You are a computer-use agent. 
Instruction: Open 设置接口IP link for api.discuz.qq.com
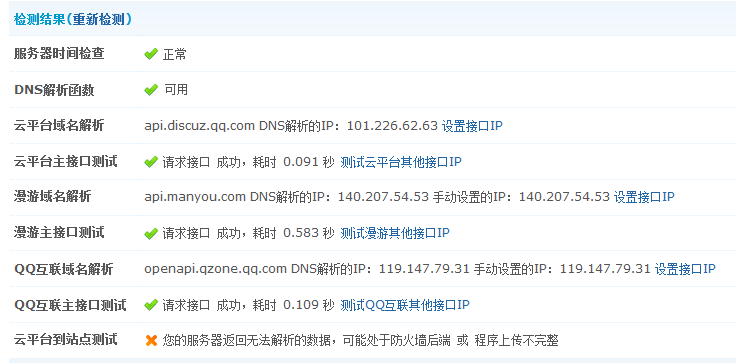pos(472,126)
